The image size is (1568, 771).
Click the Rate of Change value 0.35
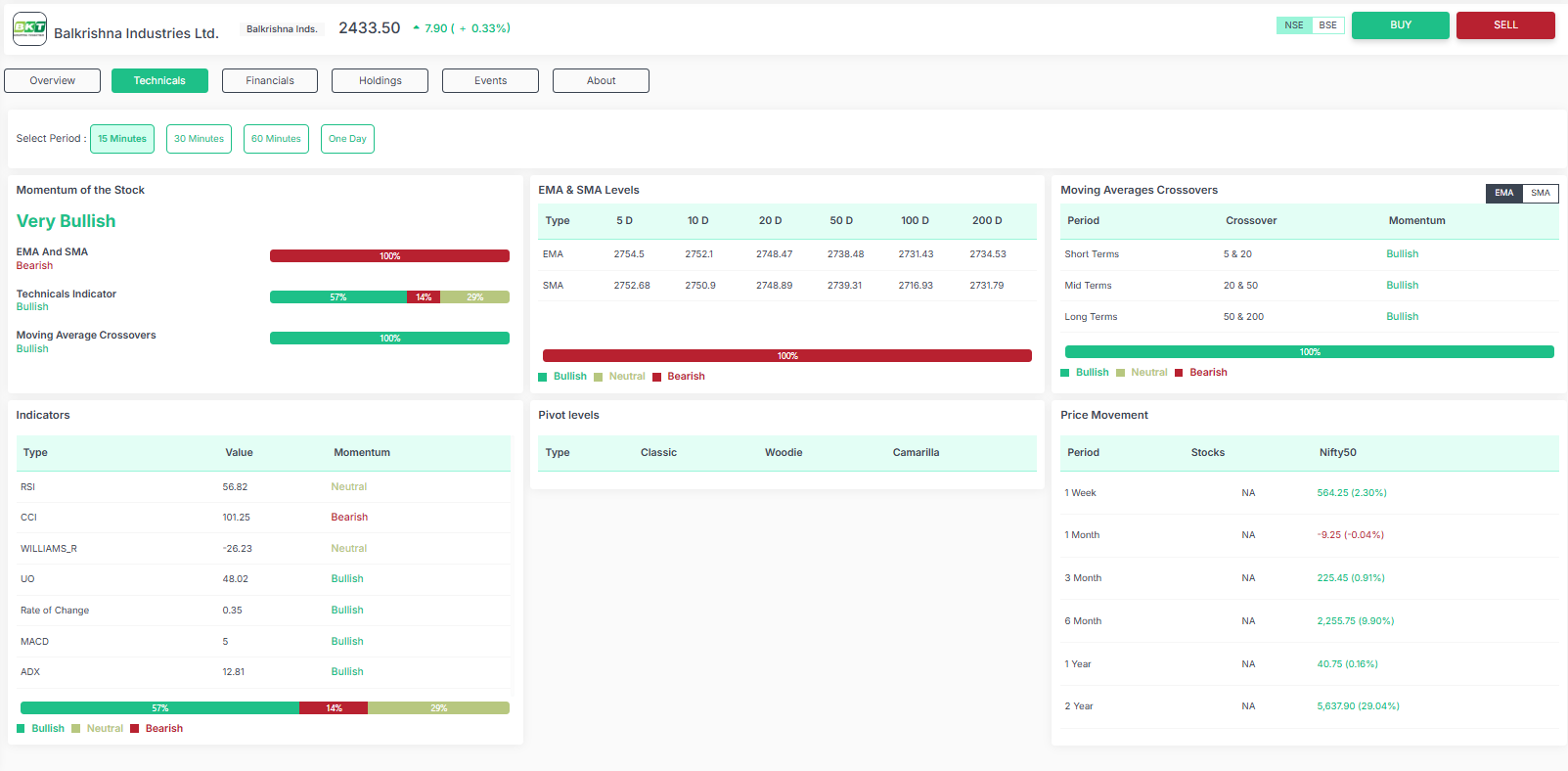point(232,611)
